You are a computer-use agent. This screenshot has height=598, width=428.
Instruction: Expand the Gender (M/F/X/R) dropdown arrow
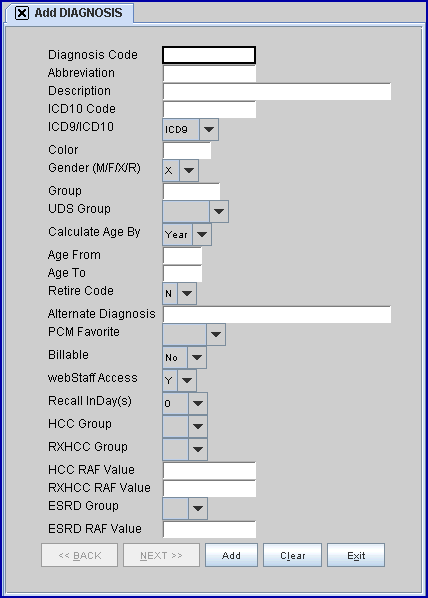tap(189, 170)
